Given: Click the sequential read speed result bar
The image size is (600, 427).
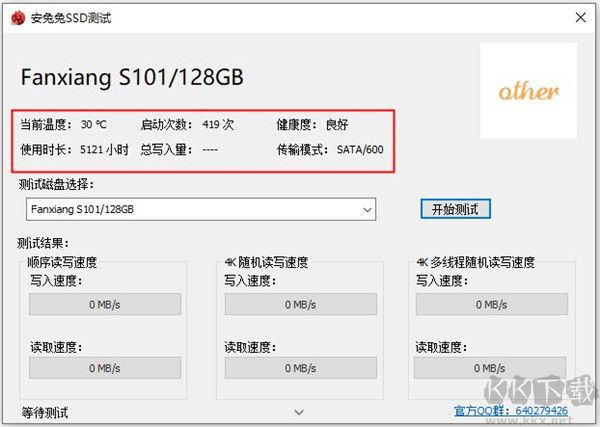Looking at the screenshot, I should (105, 368).
